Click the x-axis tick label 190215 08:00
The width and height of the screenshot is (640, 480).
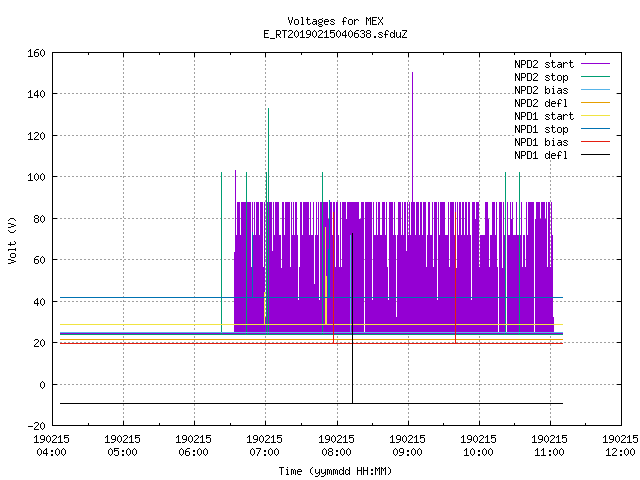(336, 446)
